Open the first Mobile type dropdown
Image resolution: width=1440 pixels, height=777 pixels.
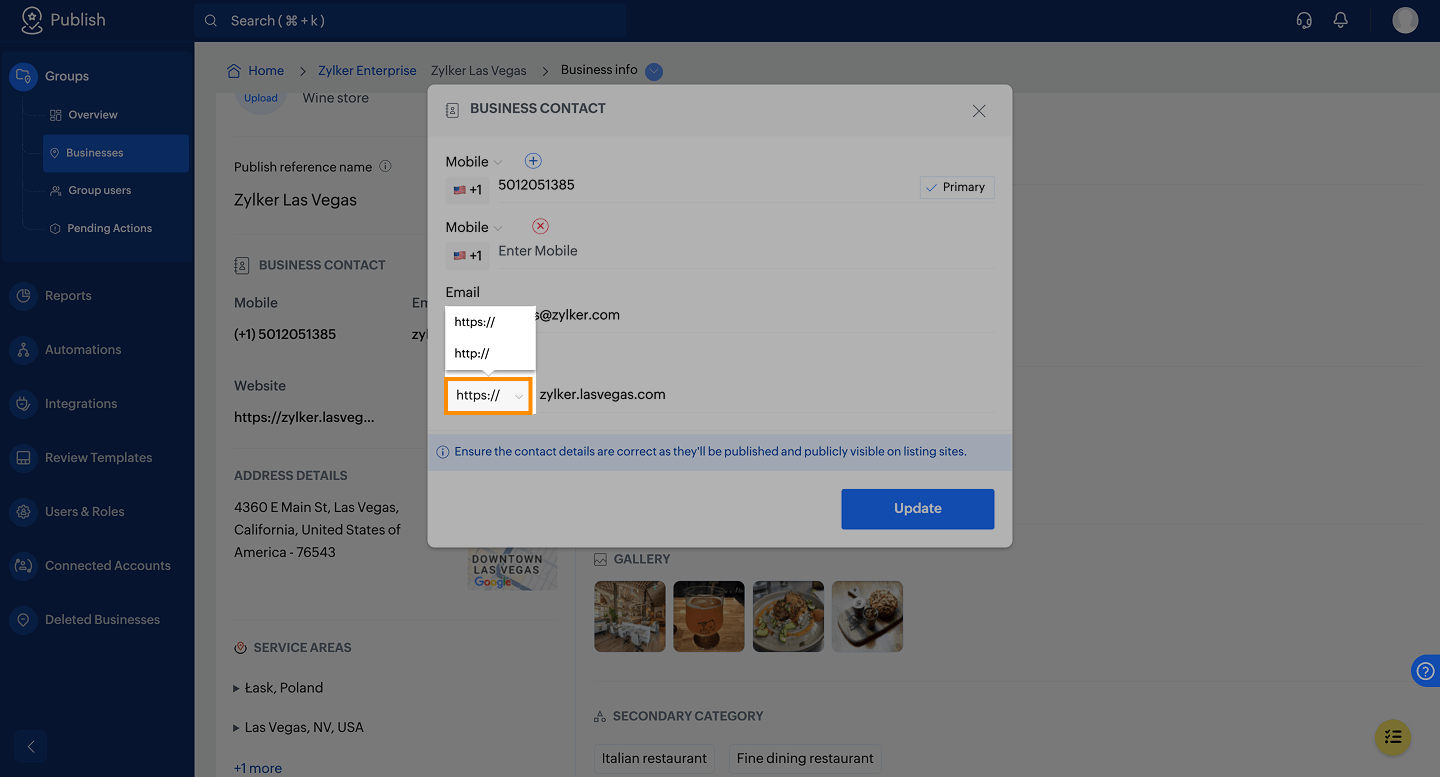point(474,161)
